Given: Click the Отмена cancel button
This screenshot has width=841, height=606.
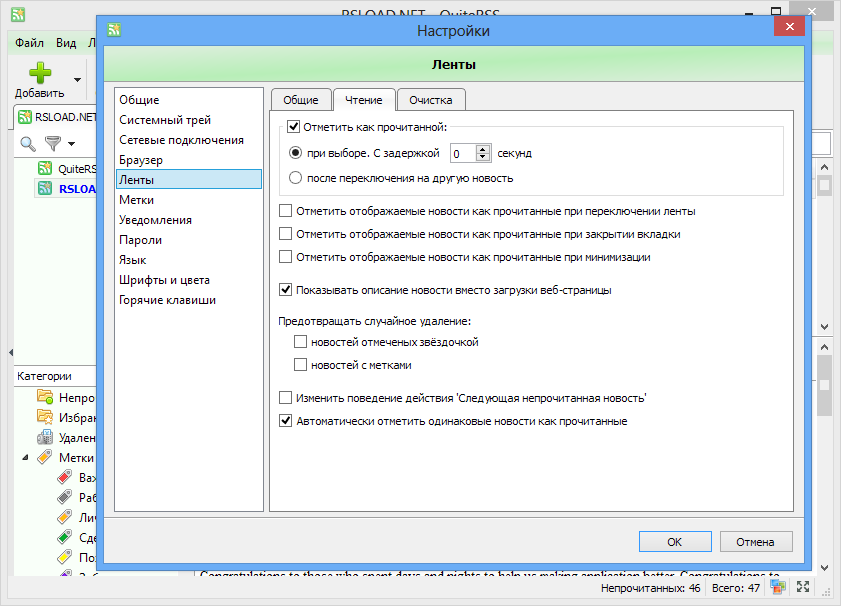Looking at the screenshot, I should pos(755,542).
